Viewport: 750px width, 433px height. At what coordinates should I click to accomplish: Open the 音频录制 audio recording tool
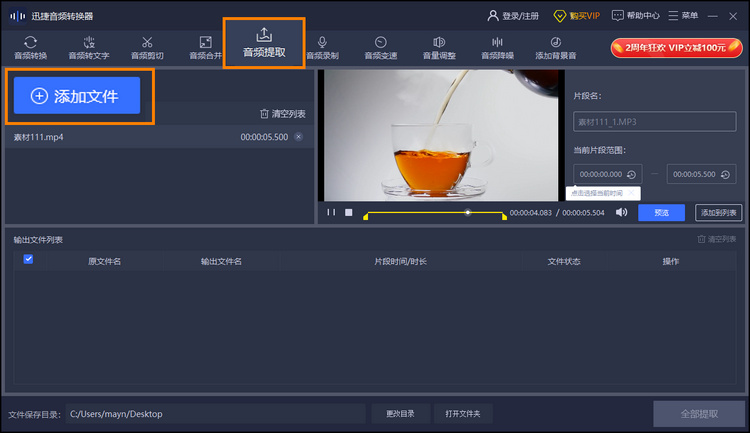click(x=323, y=48)
